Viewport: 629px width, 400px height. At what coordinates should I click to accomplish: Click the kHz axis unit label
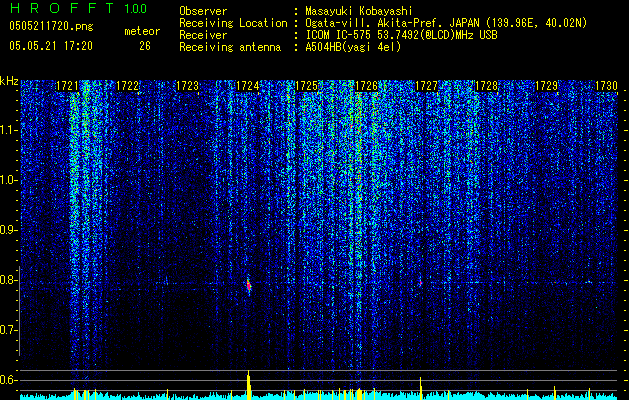pyautogui.click(x=9, y=81)
